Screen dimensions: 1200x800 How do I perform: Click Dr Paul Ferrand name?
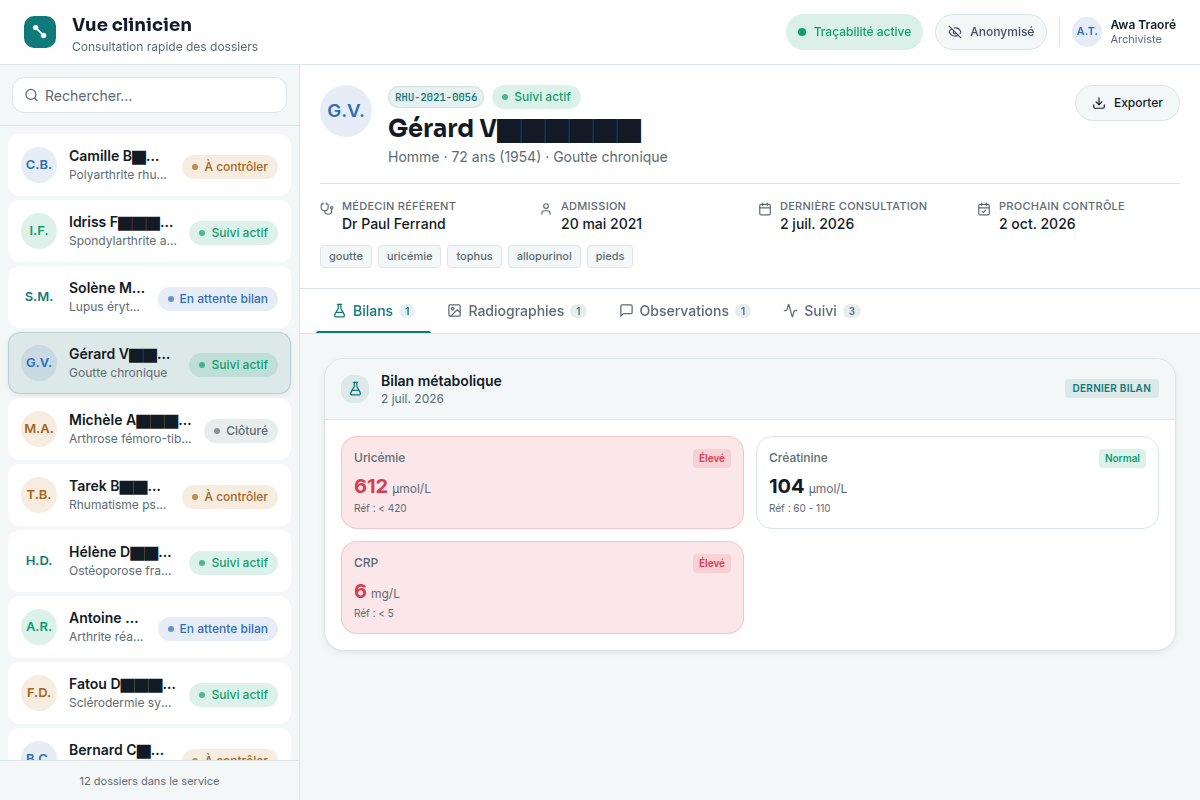[394, 224]
